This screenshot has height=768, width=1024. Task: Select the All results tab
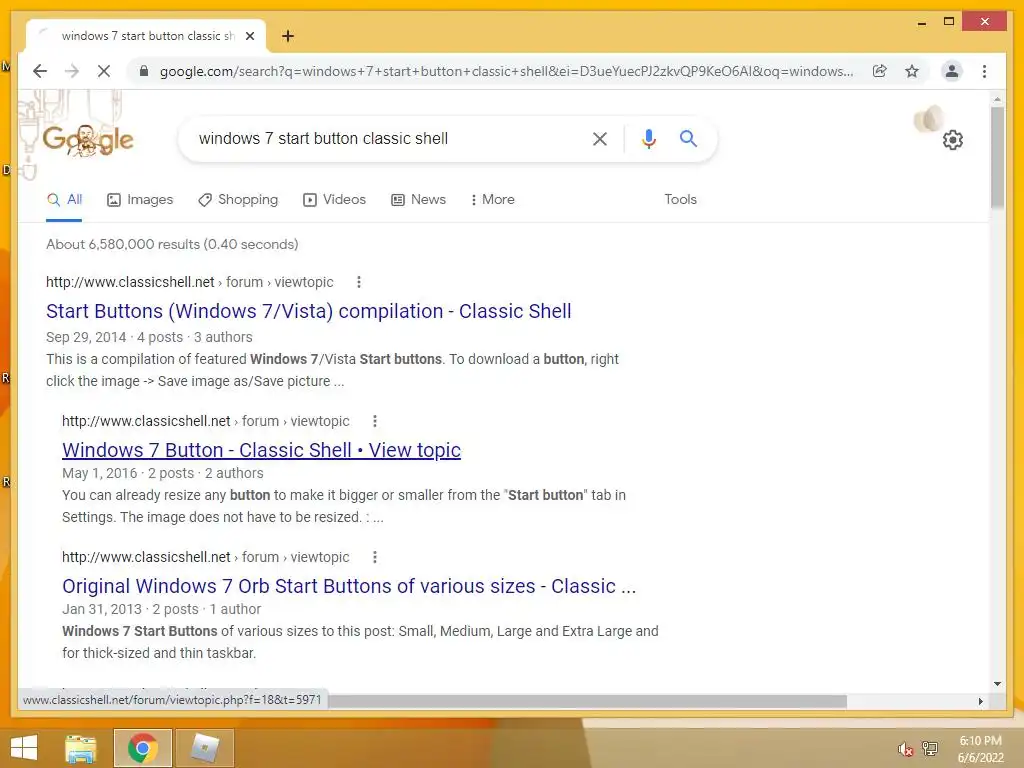tap(64, 200)
